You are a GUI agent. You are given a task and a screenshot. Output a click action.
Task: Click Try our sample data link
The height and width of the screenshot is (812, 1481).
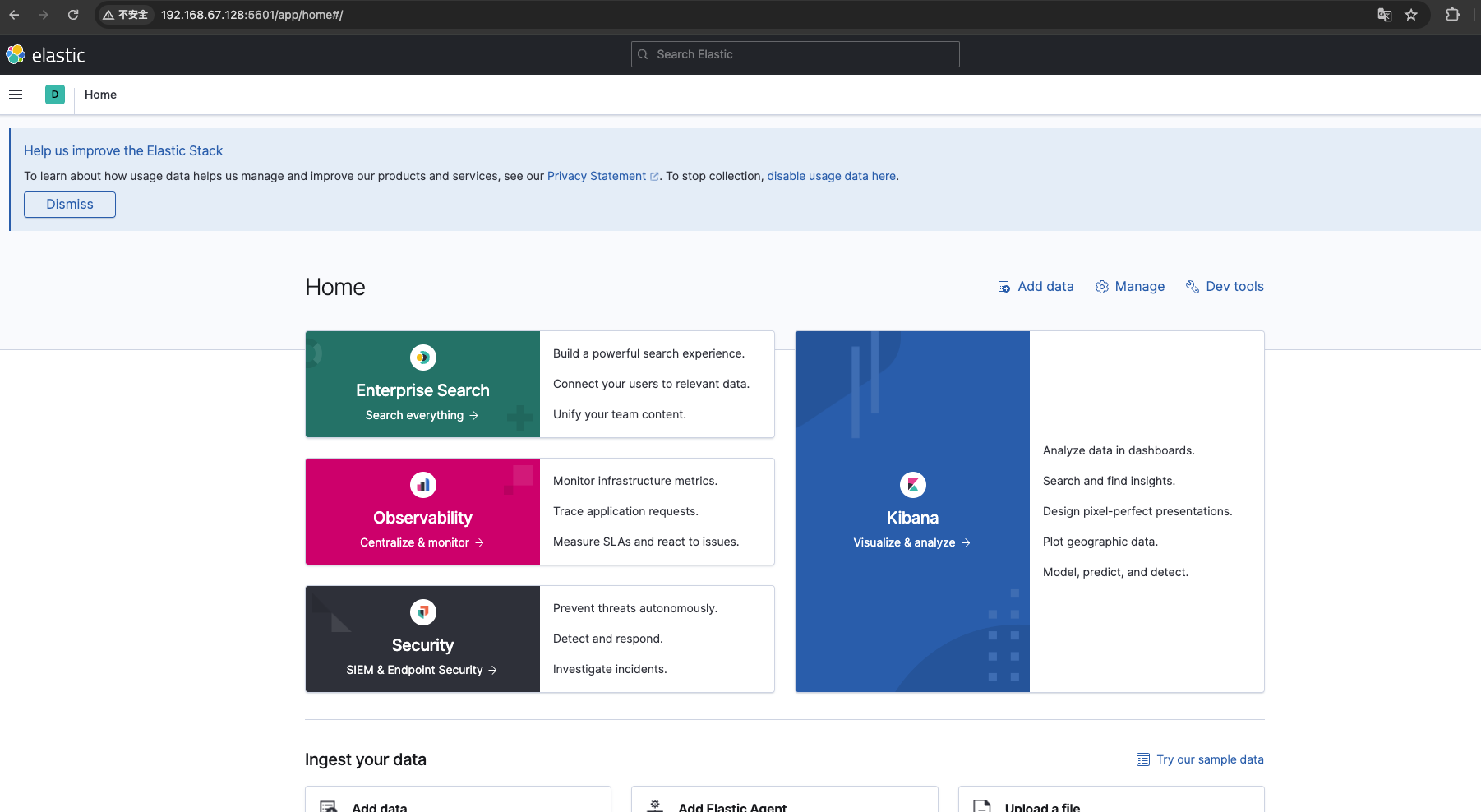1200,759
